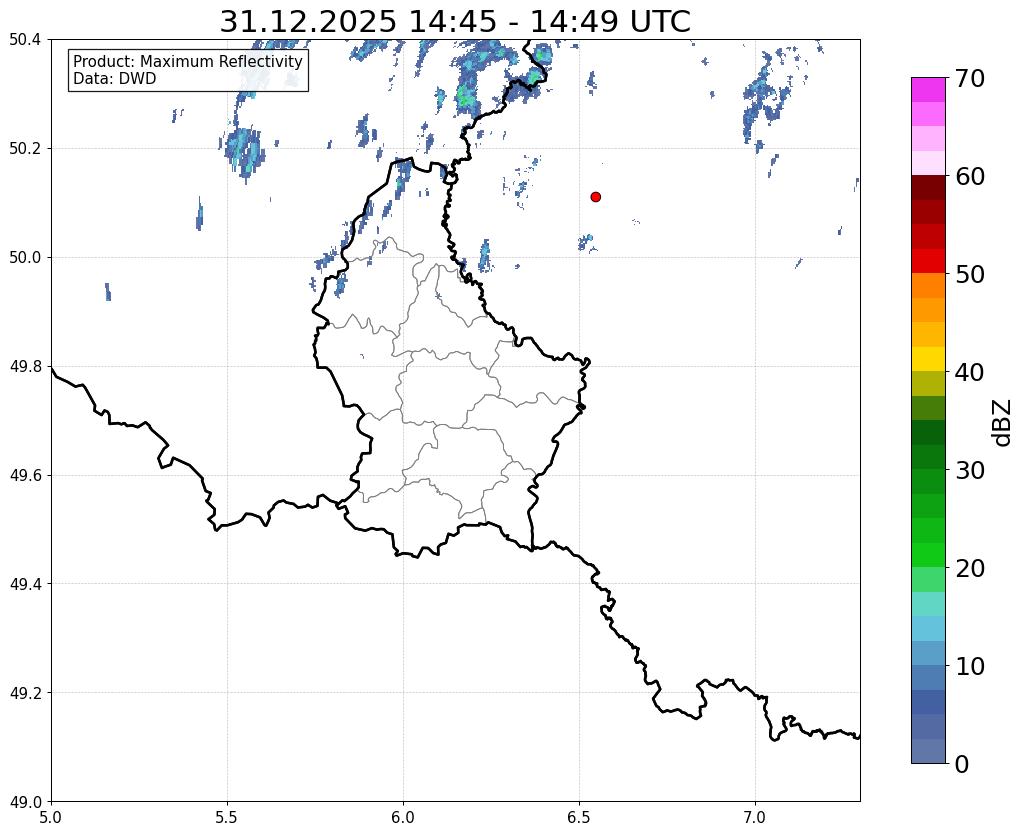Pick the dark green swatch near 30 dBZ
1023x834 pixels.
(x=928, y=457)
